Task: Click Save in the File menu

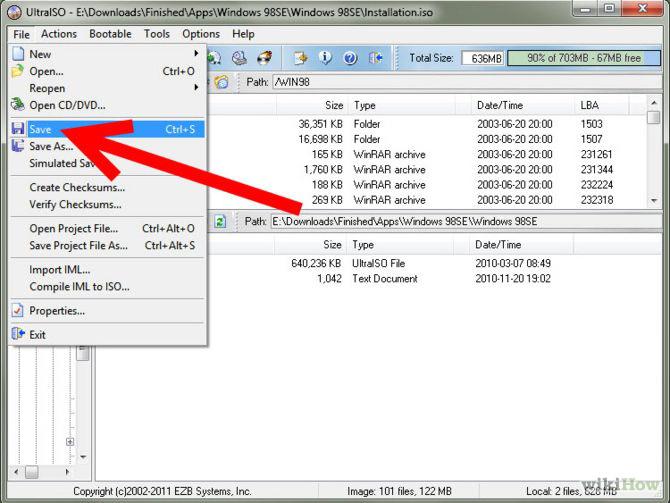Action: [x=107, y=129]
